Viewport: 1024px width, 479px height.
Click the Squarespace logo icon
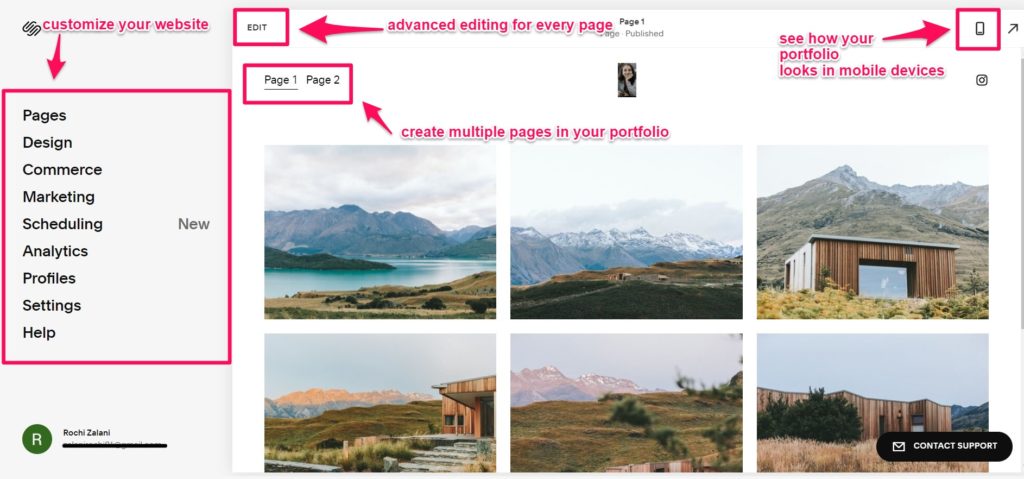(31, 28)
